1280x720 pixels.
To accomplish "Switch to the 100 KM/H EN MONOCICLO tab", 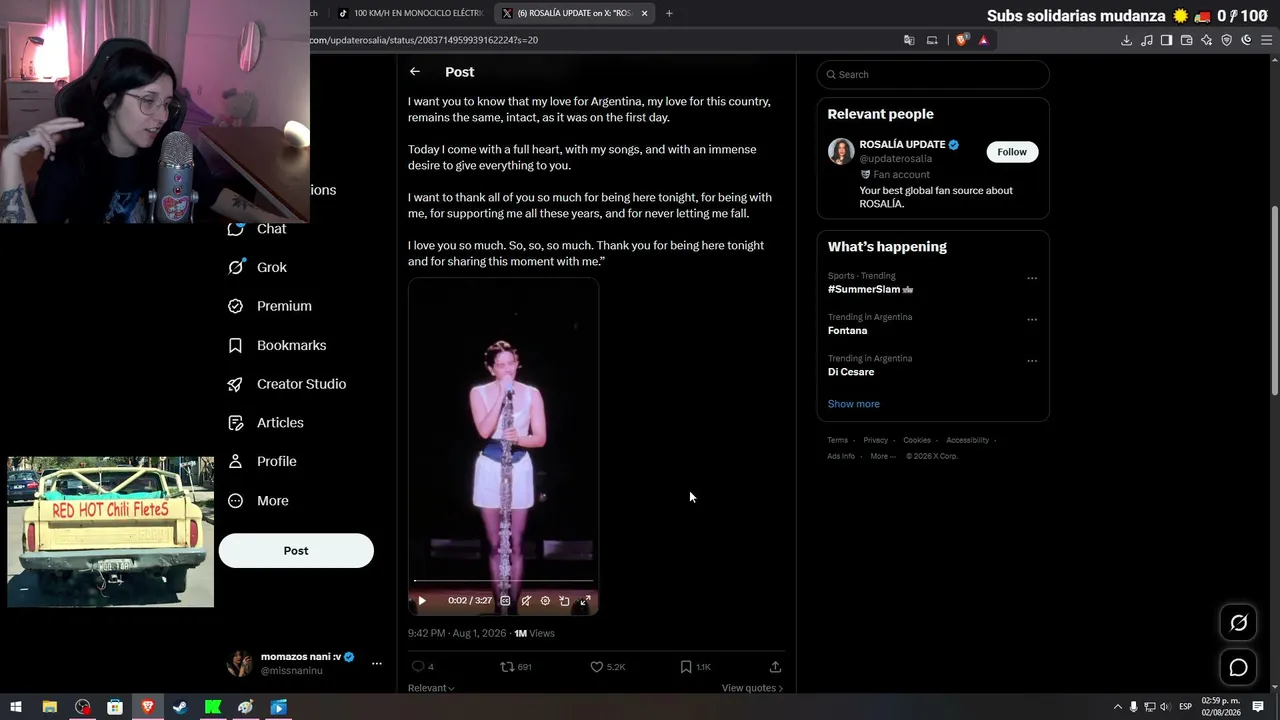I will pos(410,13).
